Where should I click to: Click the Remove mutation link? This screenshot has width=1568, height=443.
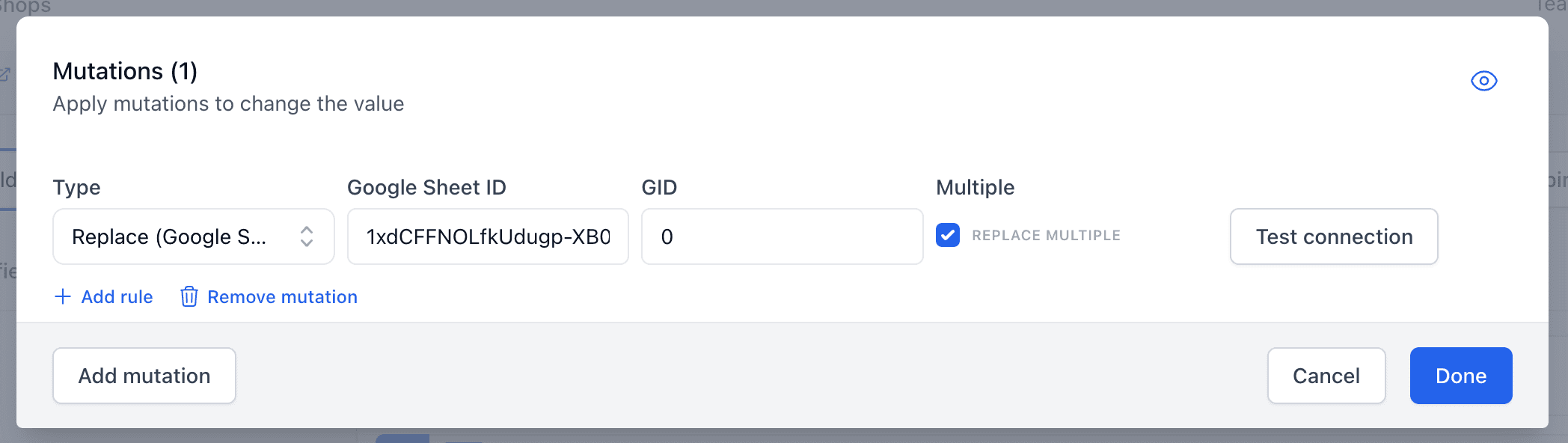tap(283, 296)
